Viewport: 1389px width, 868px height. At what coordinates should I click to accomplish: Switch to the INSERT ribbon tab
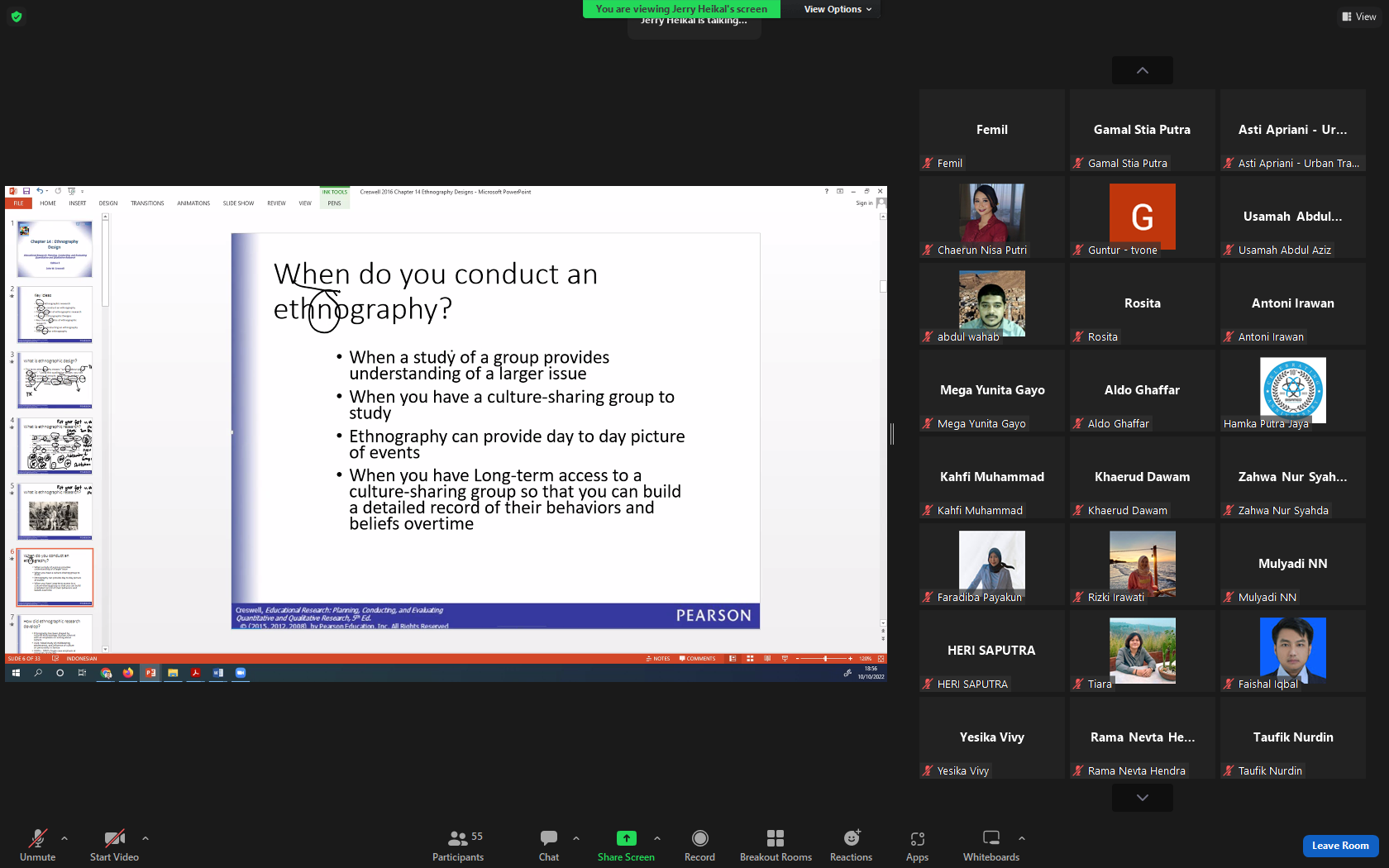tap(78, 203)
